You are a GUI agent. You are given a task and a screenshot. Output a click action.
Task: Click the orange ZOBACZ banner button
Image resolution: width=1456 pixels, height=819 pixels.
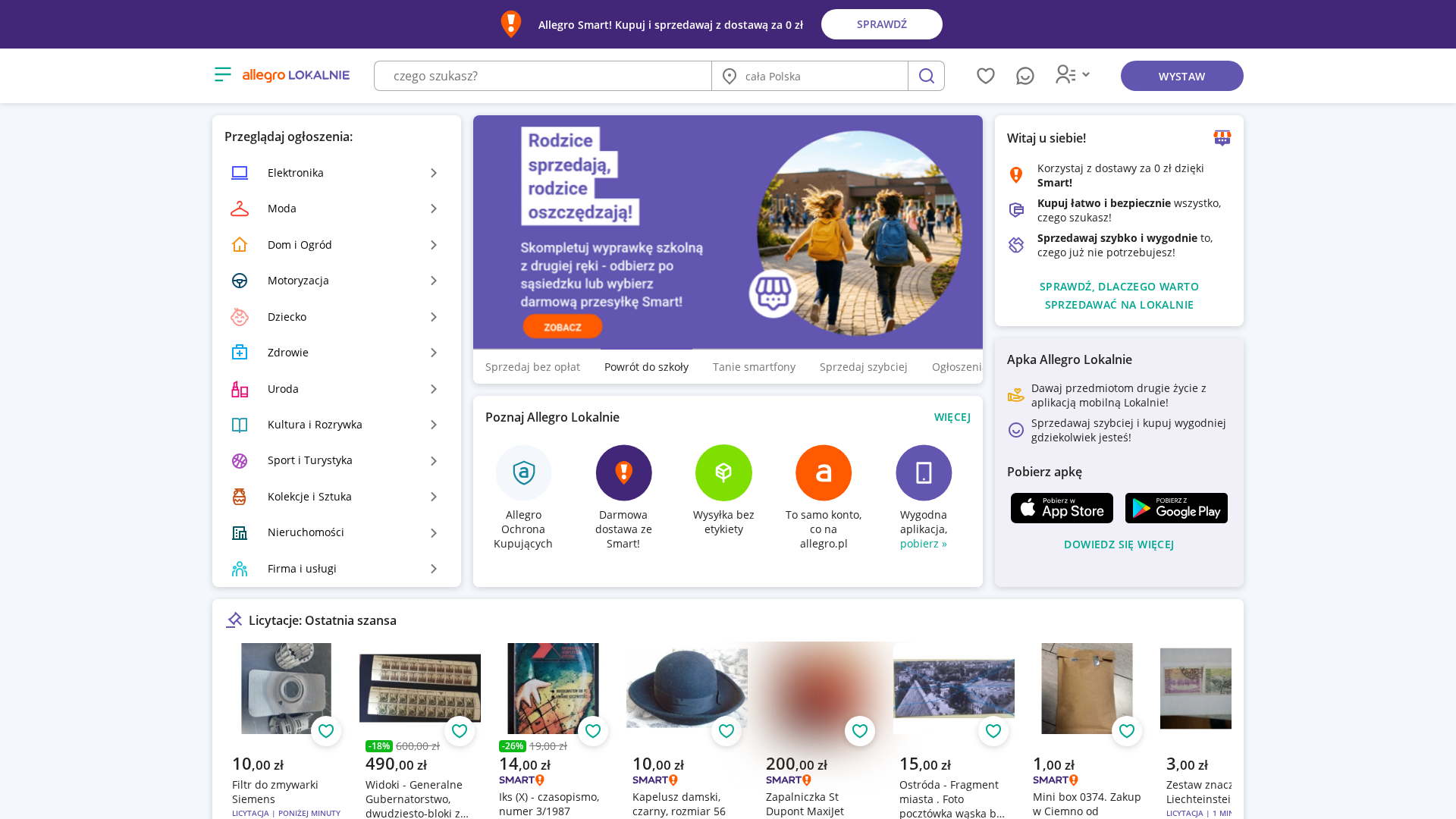point(563,327)
